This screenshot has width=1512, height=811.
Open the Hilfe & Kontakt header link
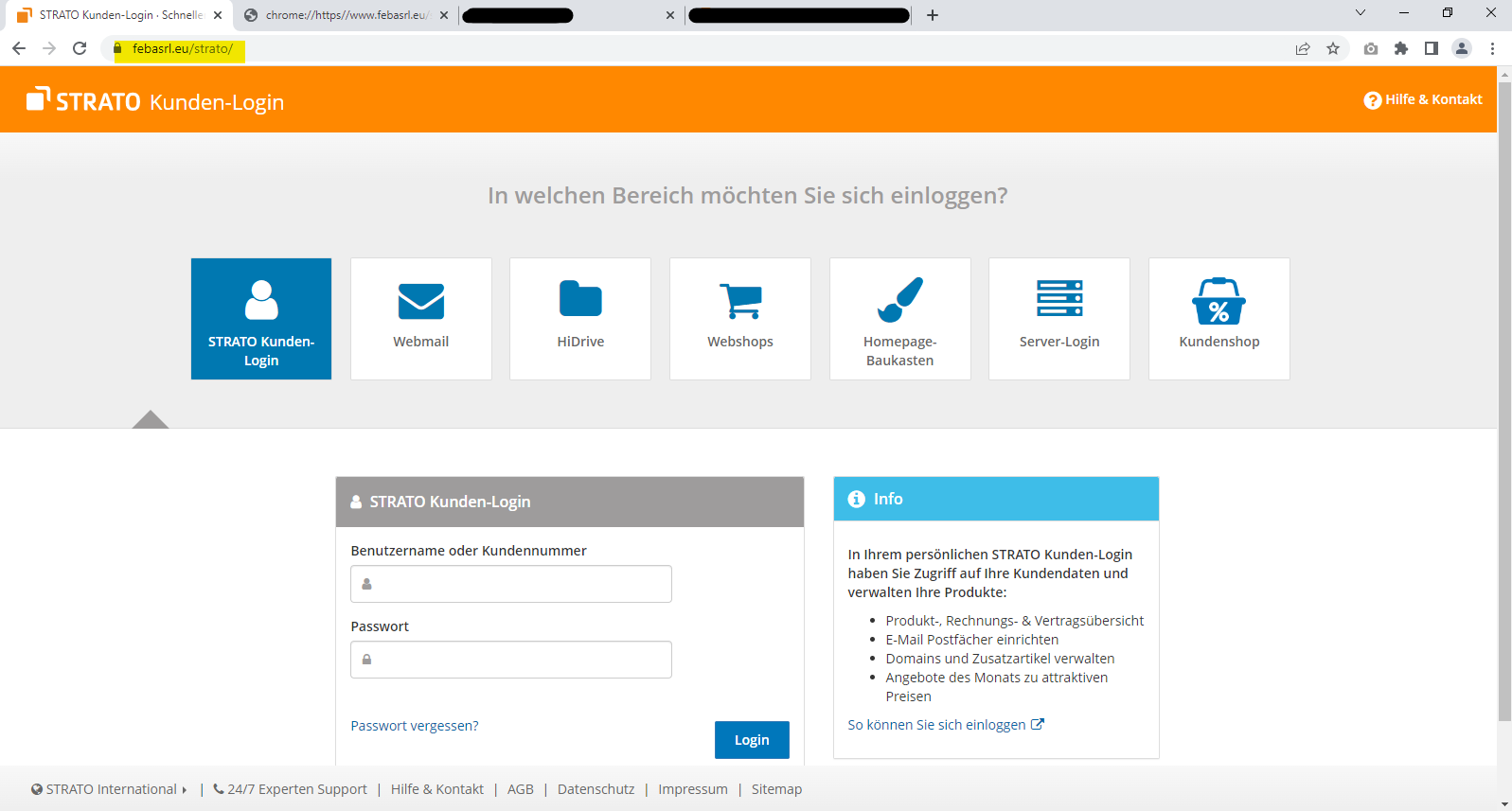1423,99
